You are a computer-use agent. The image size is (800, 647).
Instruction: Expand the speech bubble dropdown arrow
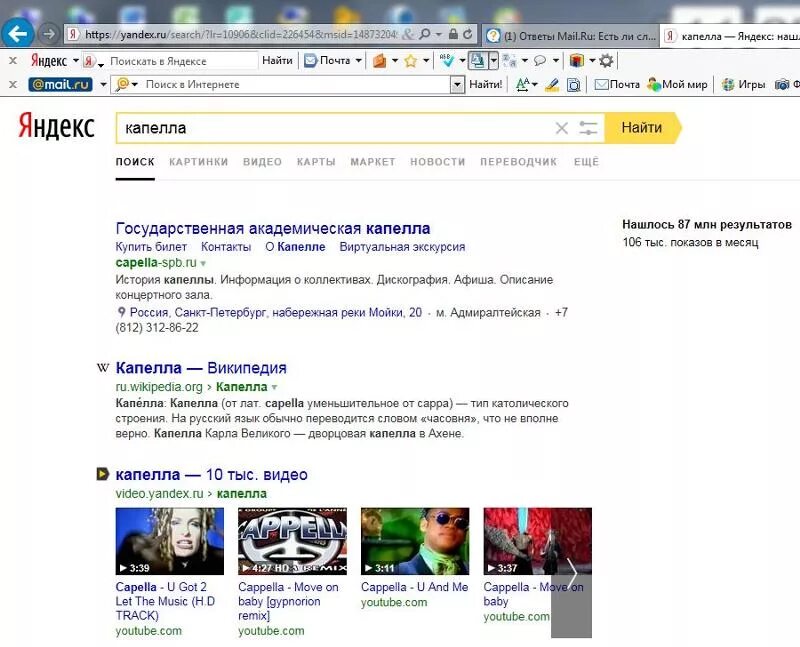click(556, 61)
